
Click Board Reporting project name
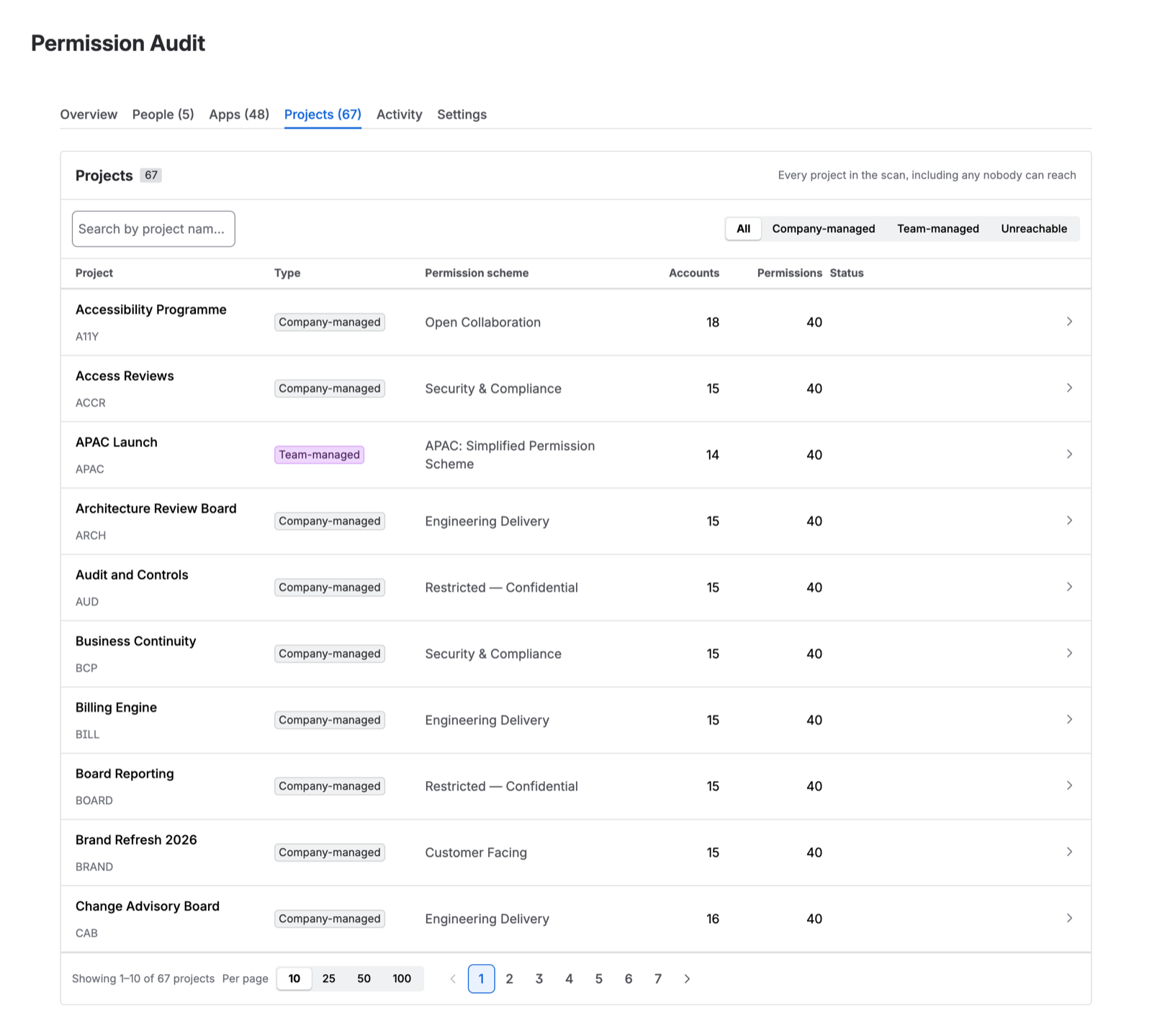(125, 773)
